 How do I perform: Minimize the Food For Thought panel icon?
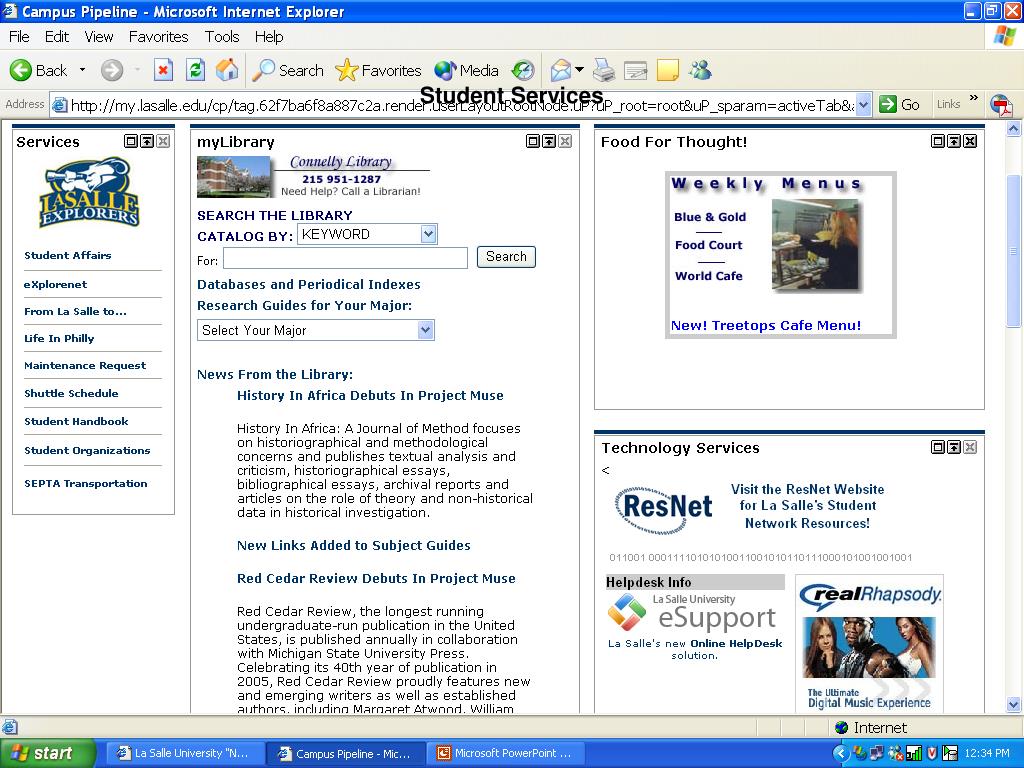(x=954, y=141)
